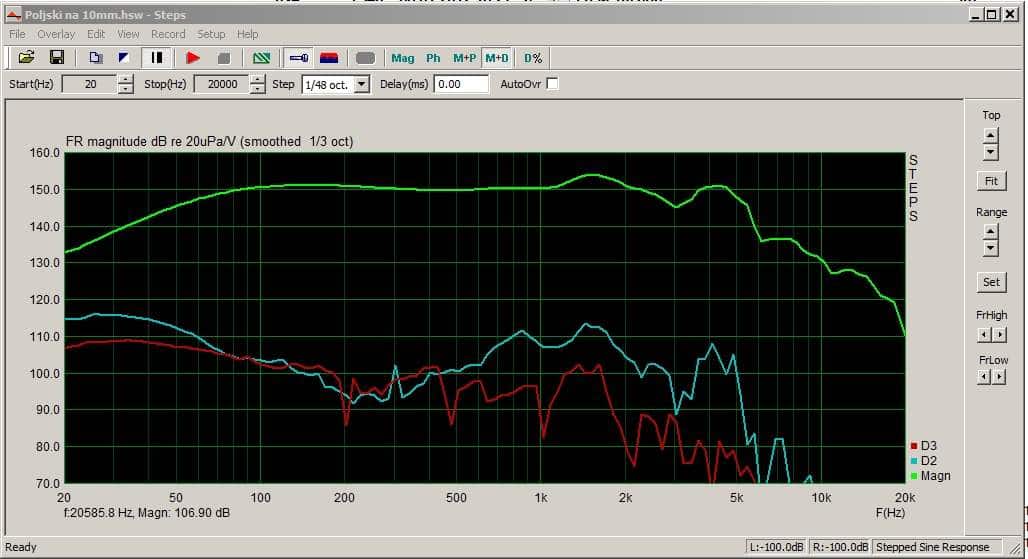Viewport: 1028px width, 559px height.
Task: Open the Help menu
Action: tap(247, 34)
